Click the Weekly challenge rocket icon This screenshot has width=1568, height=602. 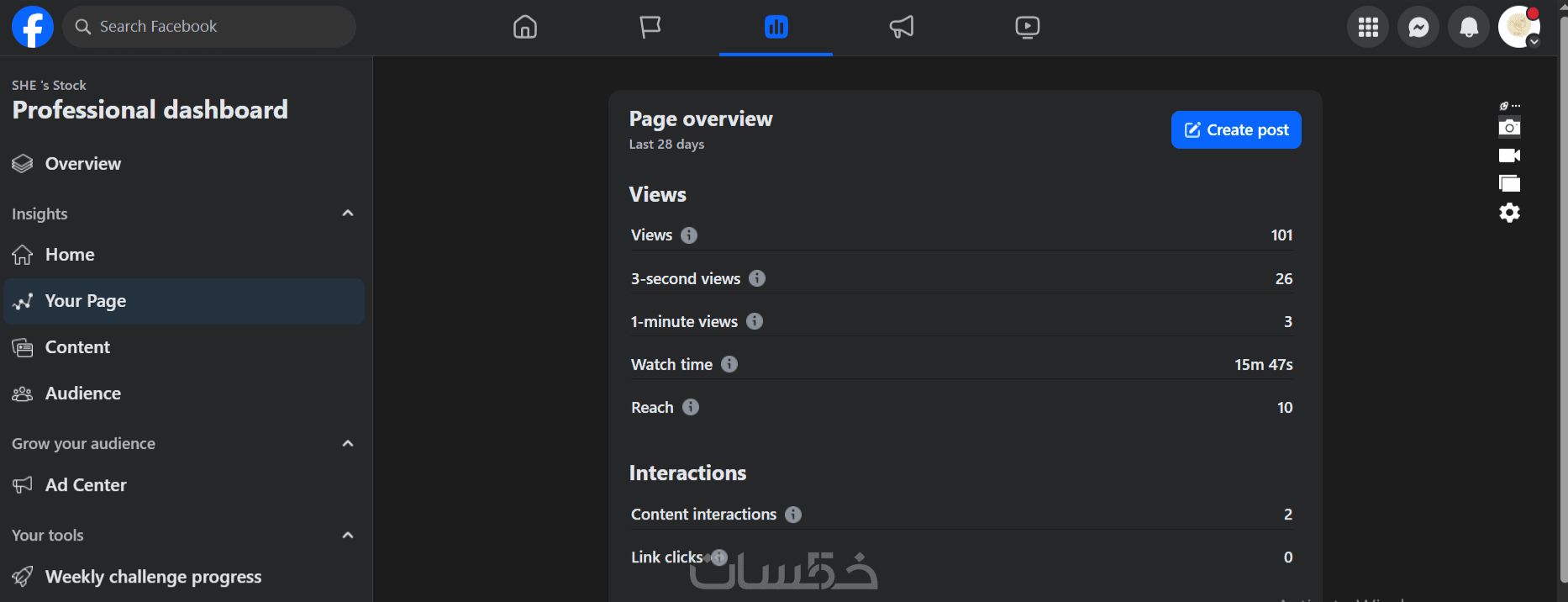[x=23, y=577]
